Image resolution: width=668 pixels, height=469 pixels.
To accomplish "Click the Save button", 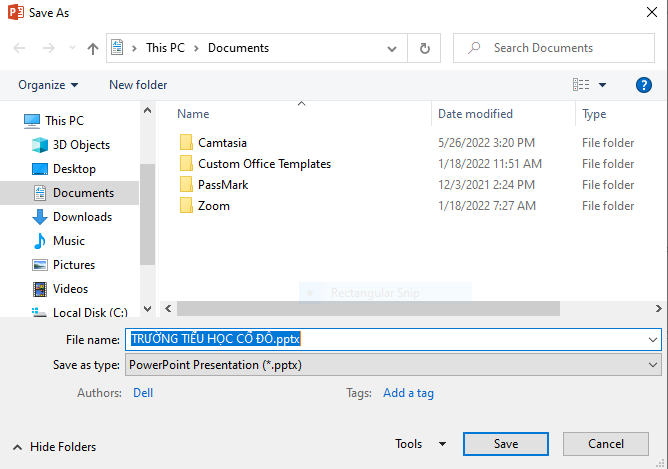I will pos(505,444).
